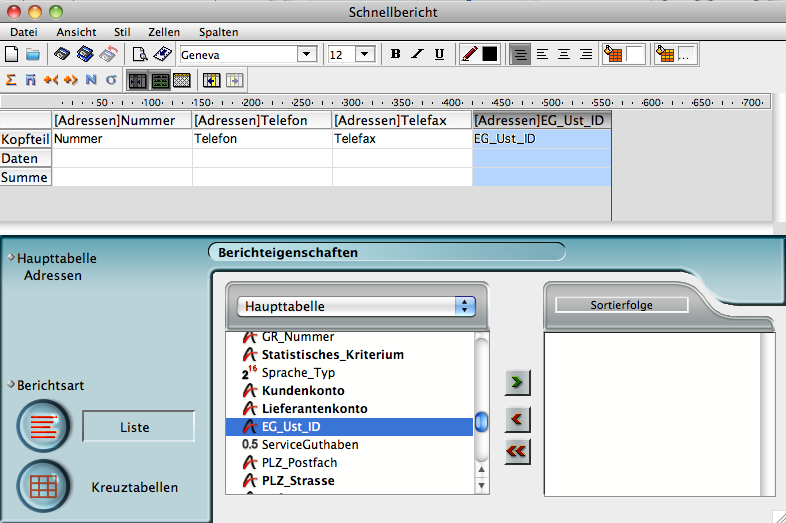Click the black text color swatch
This screenshot has height=523, width=786.
pos(490,54)
